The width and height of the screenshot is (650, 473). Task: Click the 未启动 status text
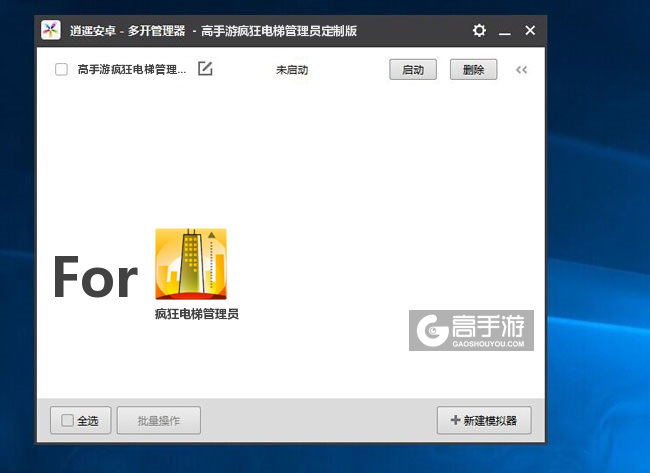click(x=292, y=70)
